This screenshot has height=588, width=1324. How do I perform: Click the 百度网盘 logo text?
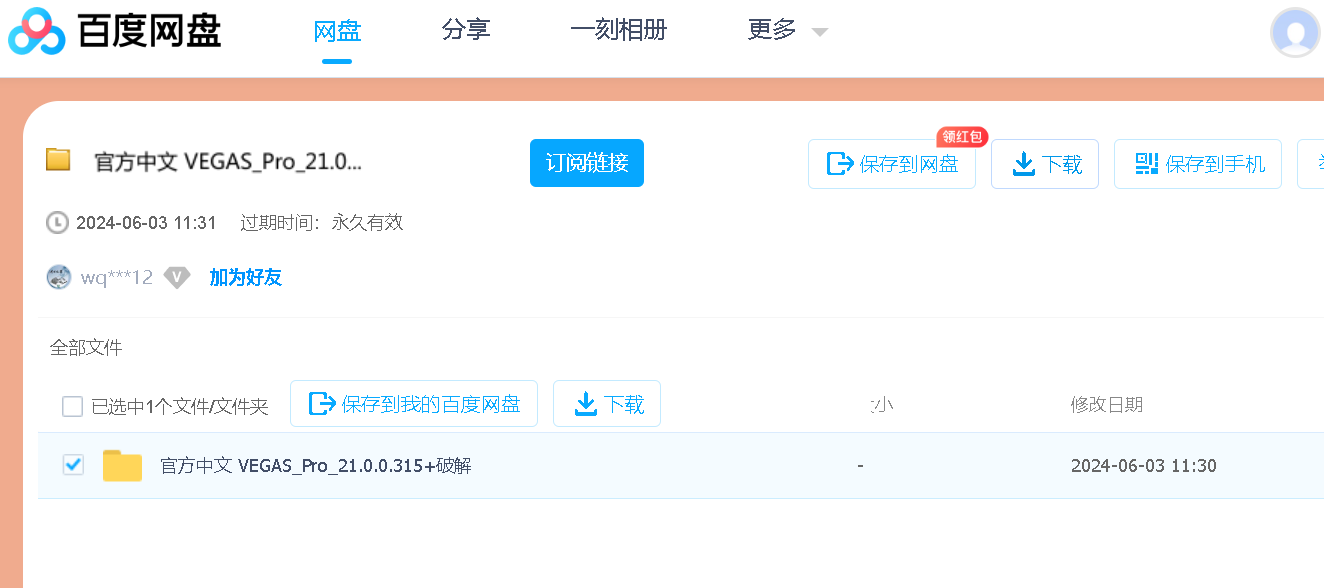click(x=149, y=32)
